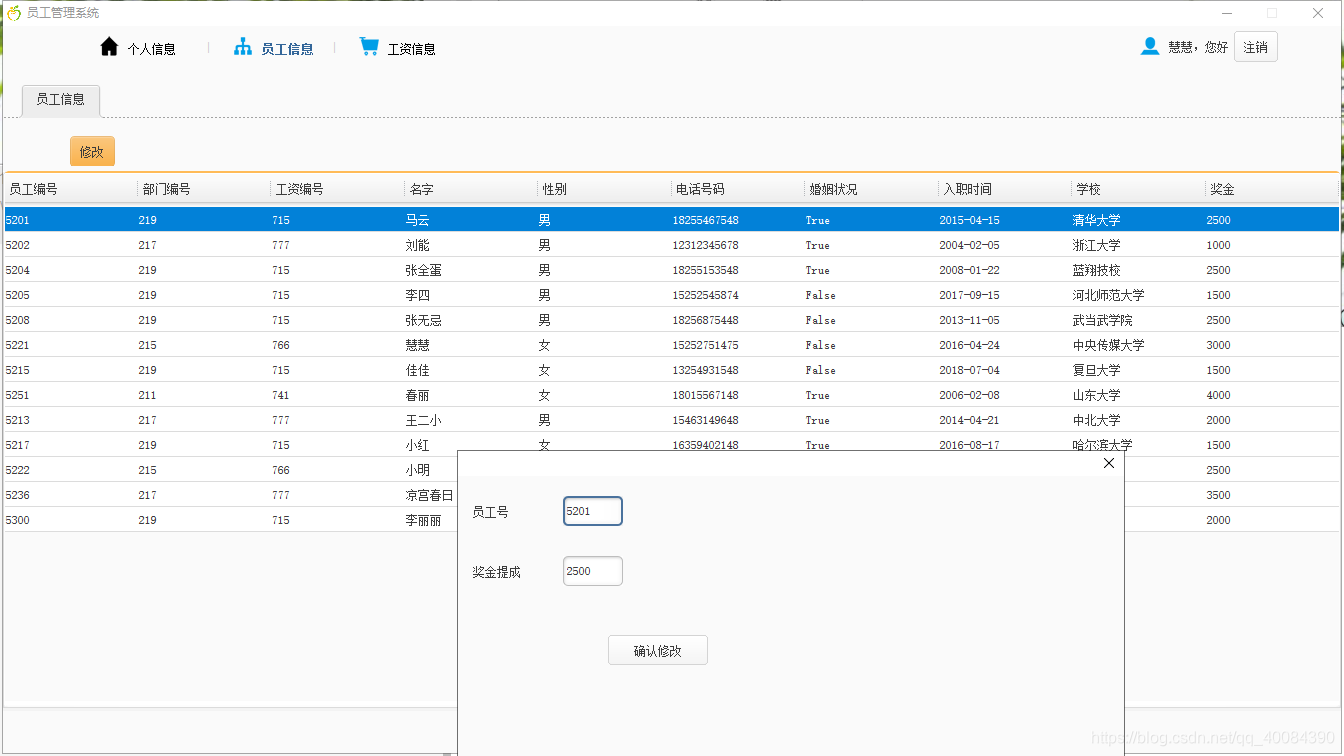Select employee name 佳佳
The height and width of the screenshot is (756, 1344).
(x=418, y=370)
